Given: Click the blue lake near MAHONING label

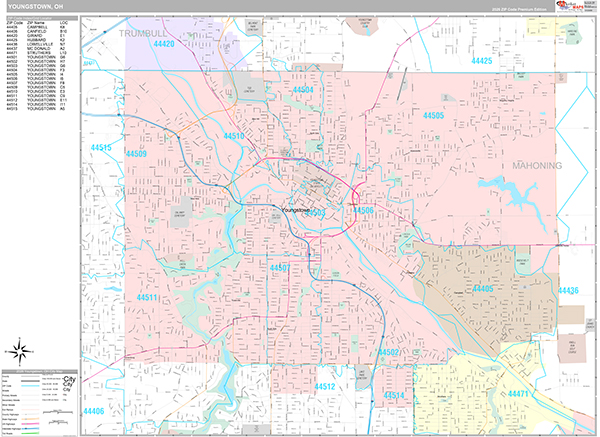Looking at the screenshot, I should coord(513,199).
